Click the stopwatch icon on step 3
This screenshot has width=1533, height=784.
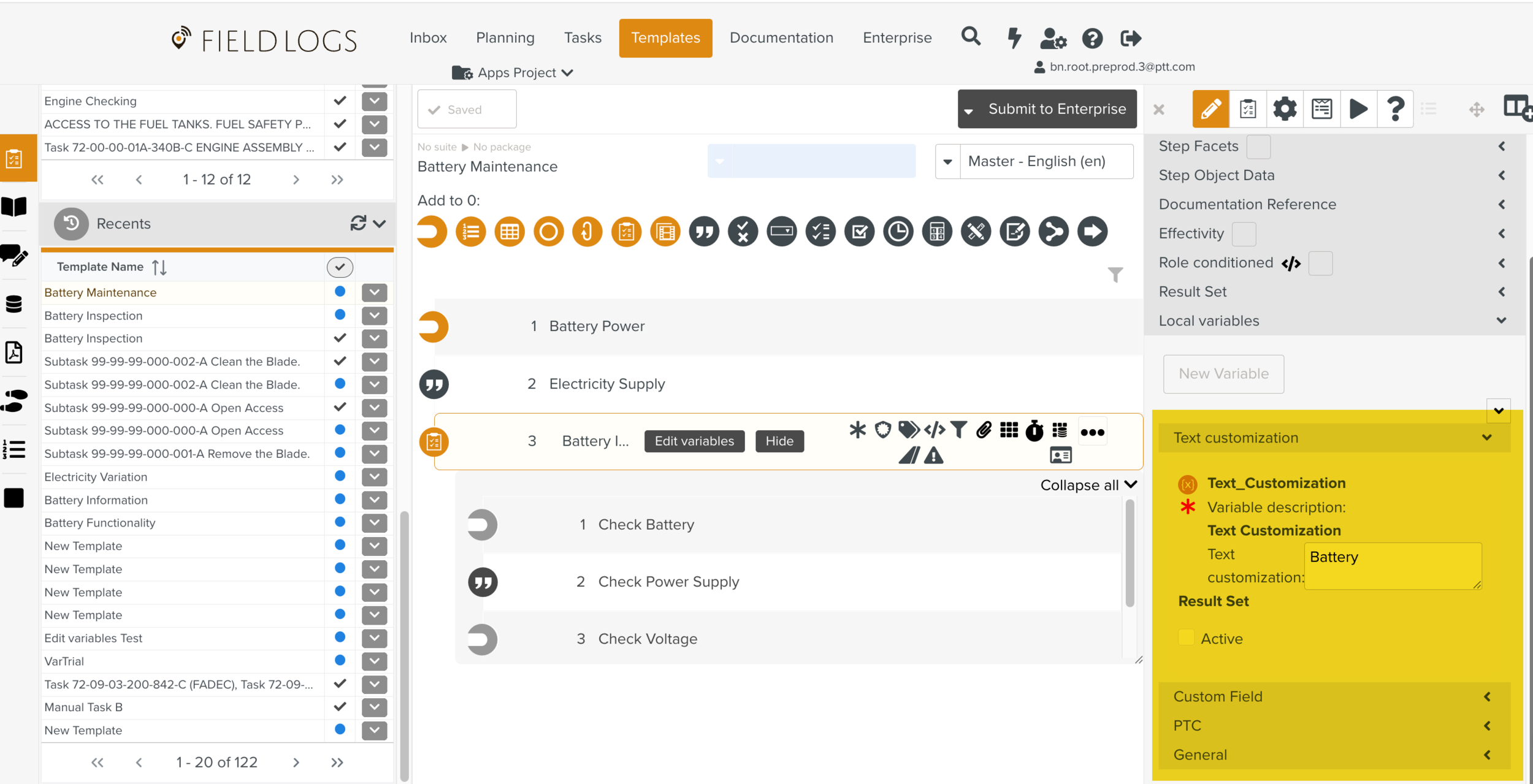(1034, 431)
